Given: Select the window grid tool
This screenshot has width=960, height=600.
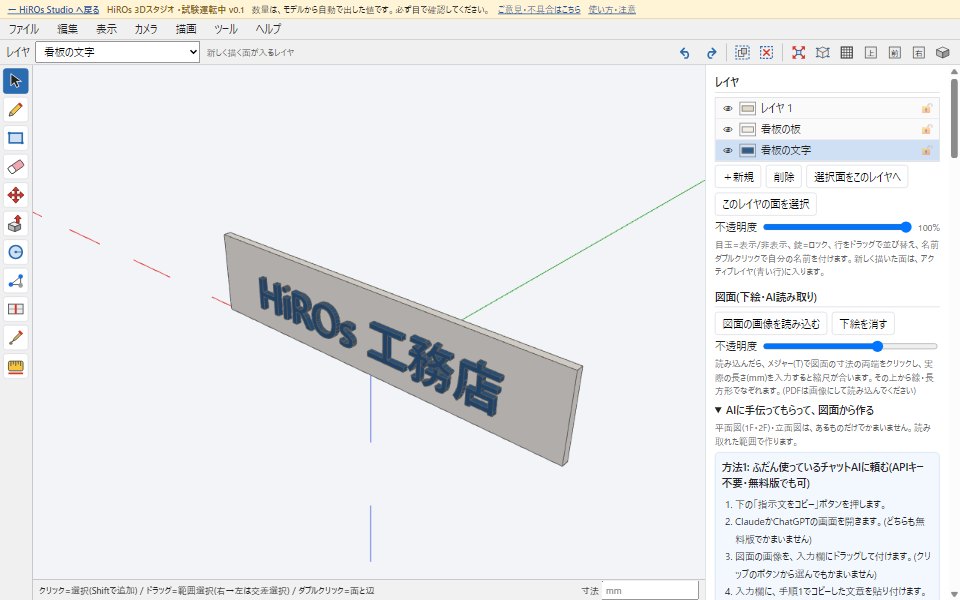Looking at the screenshot, I should [x=16, y=309].
